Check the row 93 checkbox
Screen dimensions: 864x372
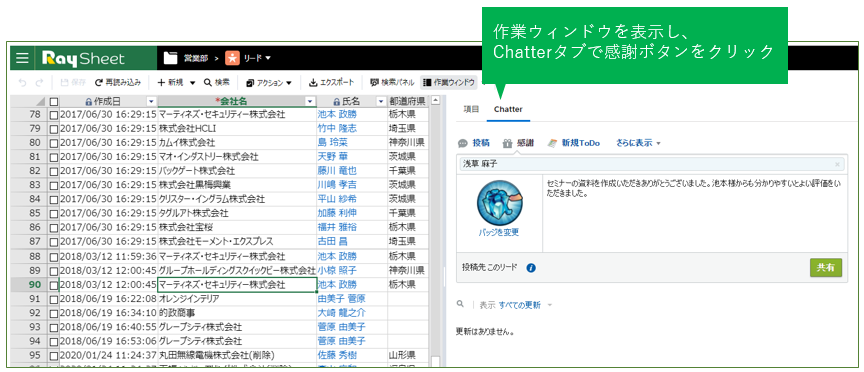(x=53, y=327)
